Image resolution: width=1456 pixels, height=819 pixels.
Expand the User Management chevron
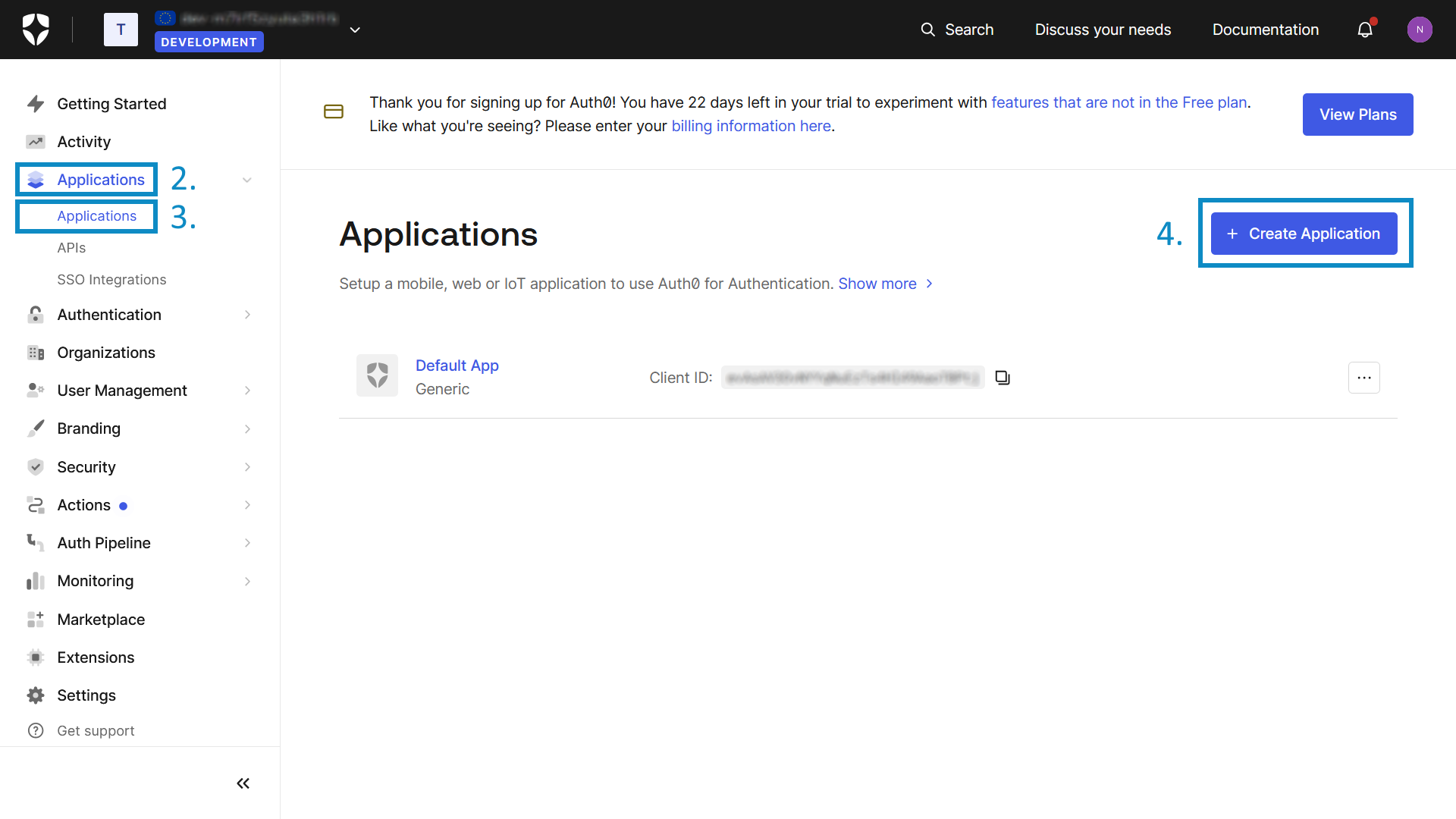tap(247, 391)
